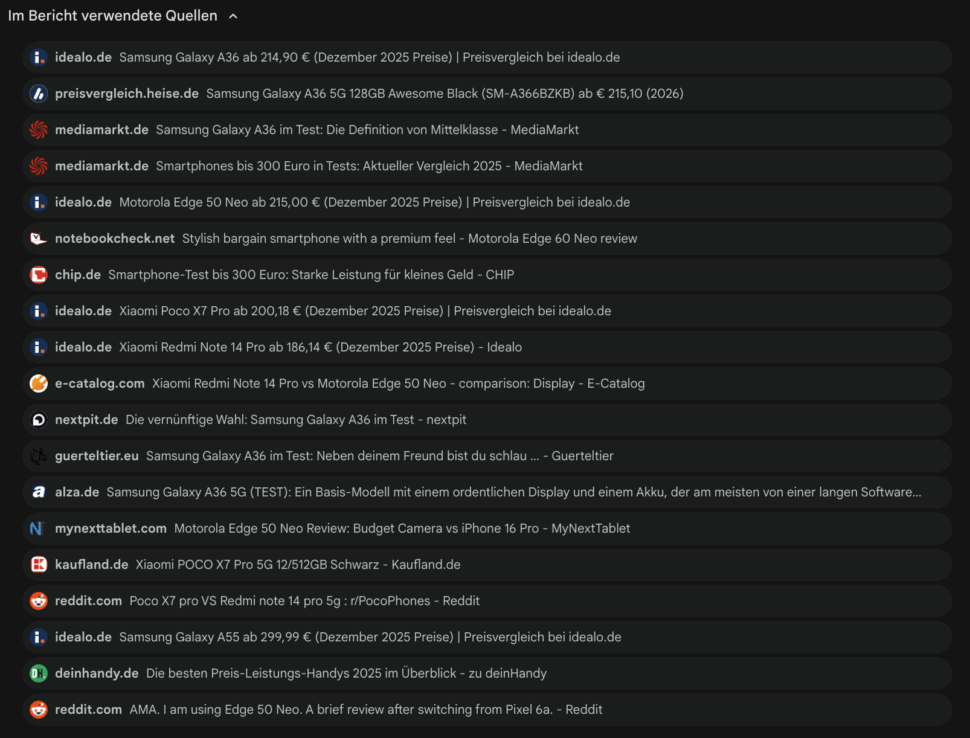Screen dimensions: 970x738
Task: Click the notebookcheck.net favicon
Action: (x=38, y=239)
